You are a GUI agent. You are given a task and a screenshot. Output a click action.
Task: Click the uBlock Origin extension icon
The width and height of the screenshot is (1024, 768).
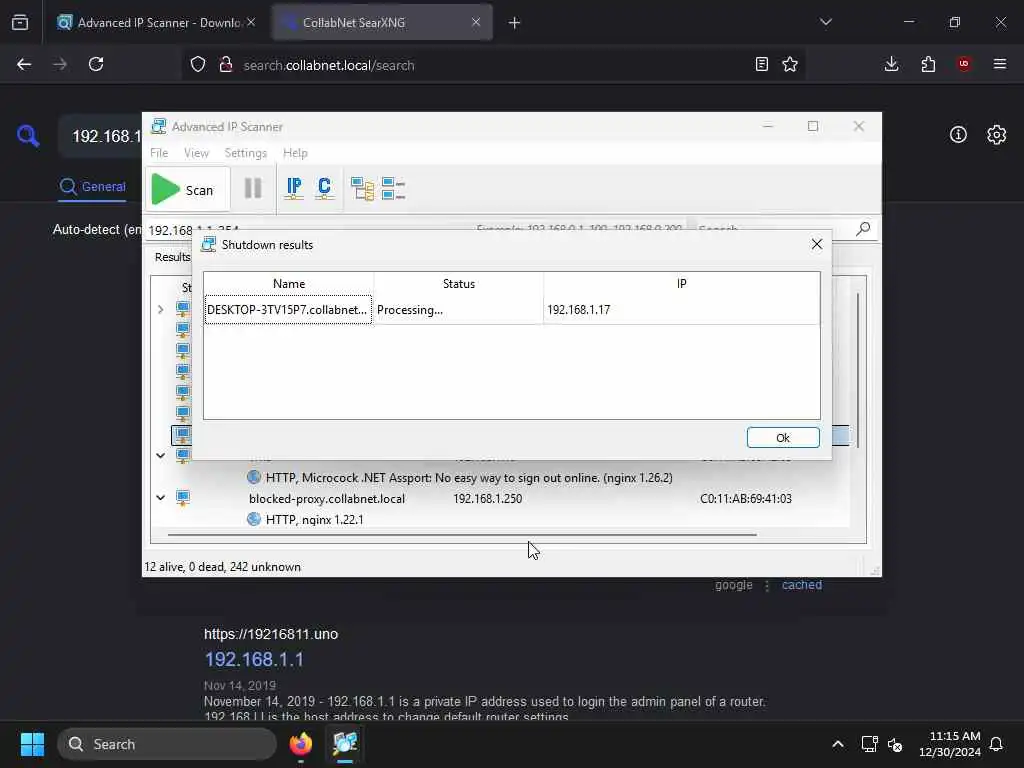[x=964, y=64]
